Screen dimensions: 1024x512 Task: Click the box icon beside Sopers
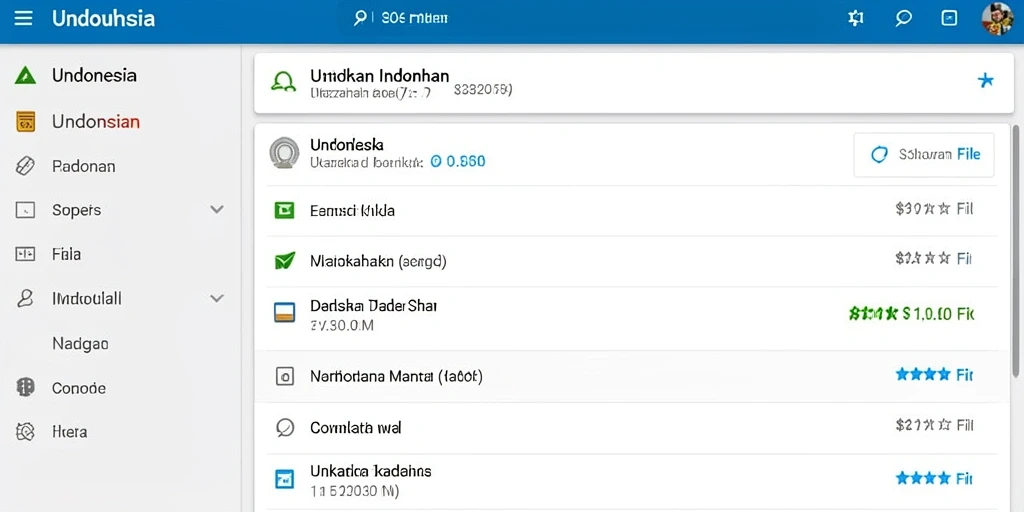[x=25, y=210]
